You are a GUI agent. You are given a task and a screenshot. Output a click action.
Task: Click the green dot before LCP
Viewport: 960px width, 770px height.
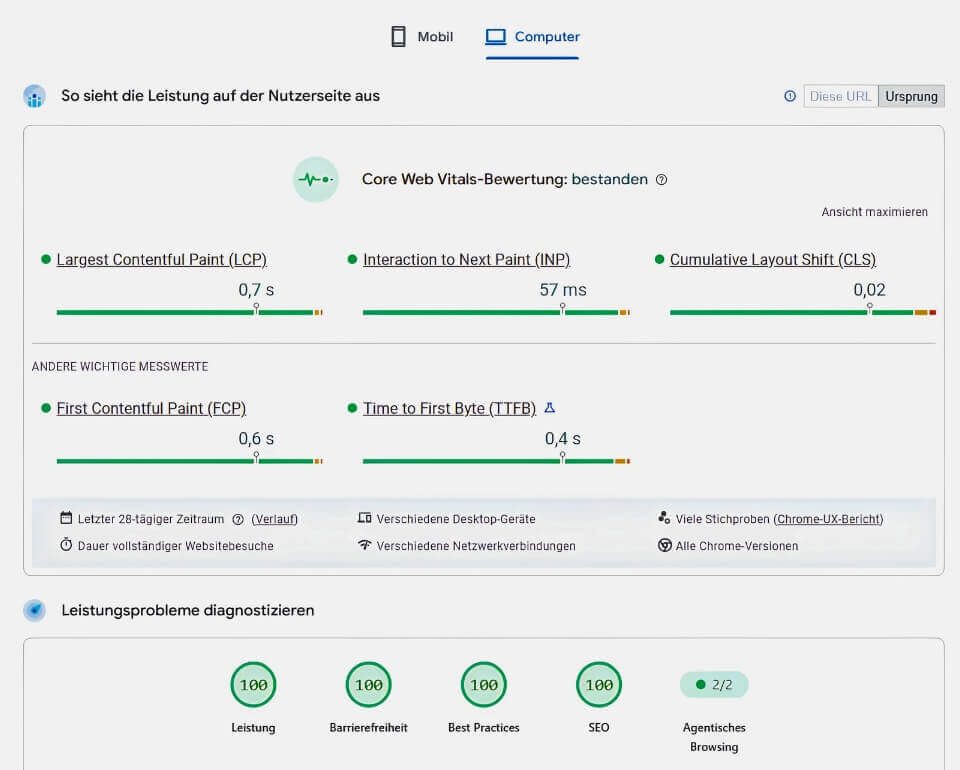pos(45,260)
